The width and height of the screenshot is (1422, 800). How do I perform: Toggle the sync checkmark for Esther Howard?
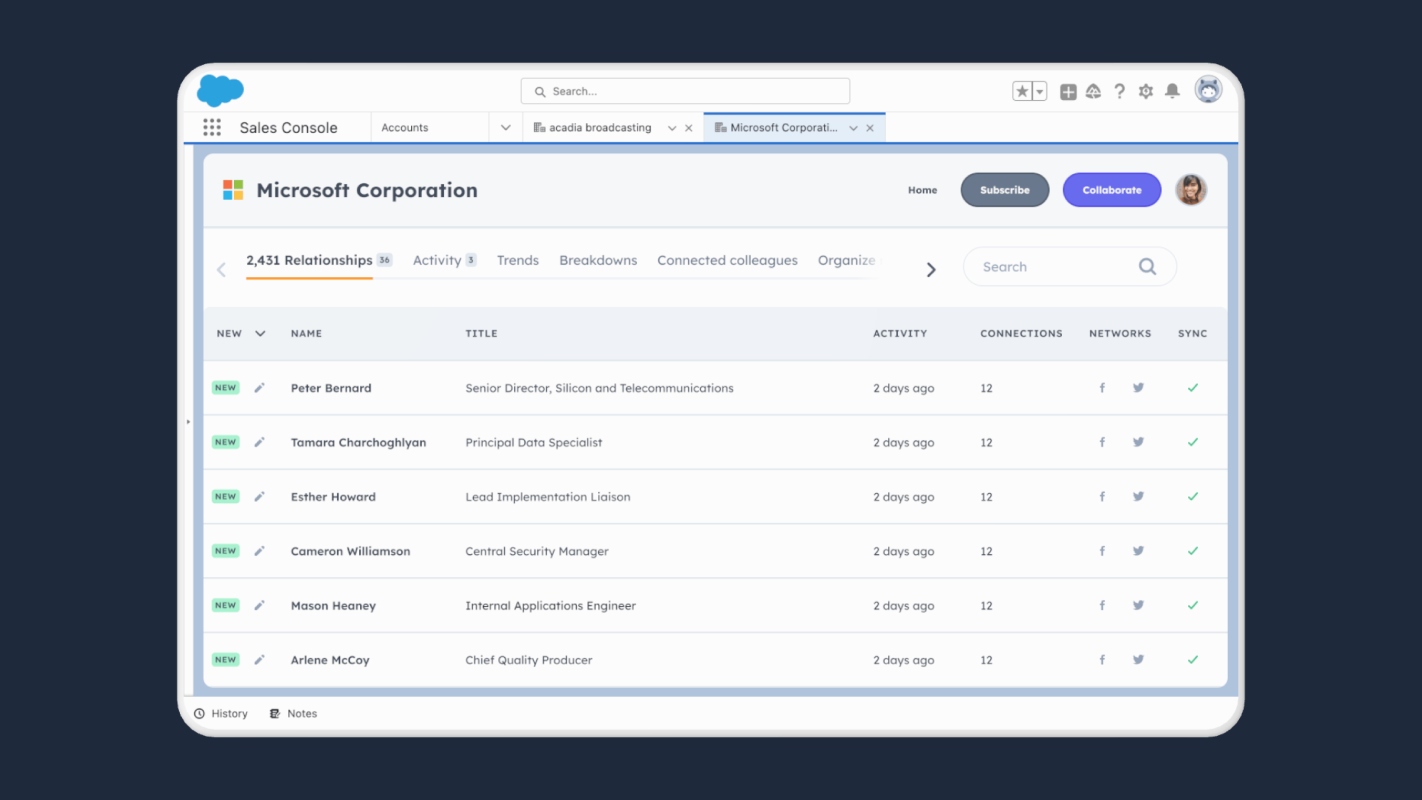coord(1192,497)
